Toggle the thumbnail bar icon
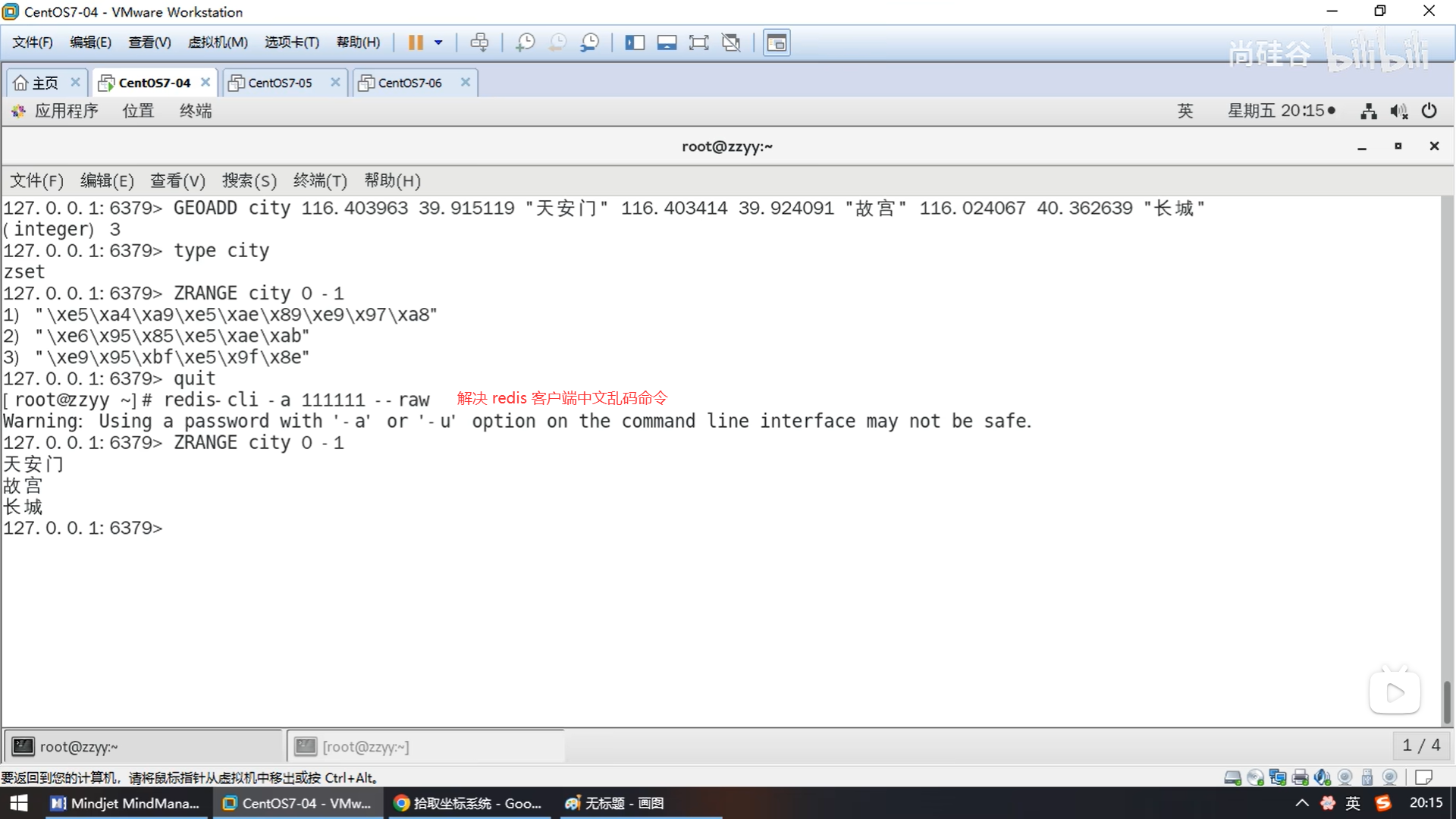The width and height of the screenshot is (1456, 819). pyautogui.click(x=667, y=42)
